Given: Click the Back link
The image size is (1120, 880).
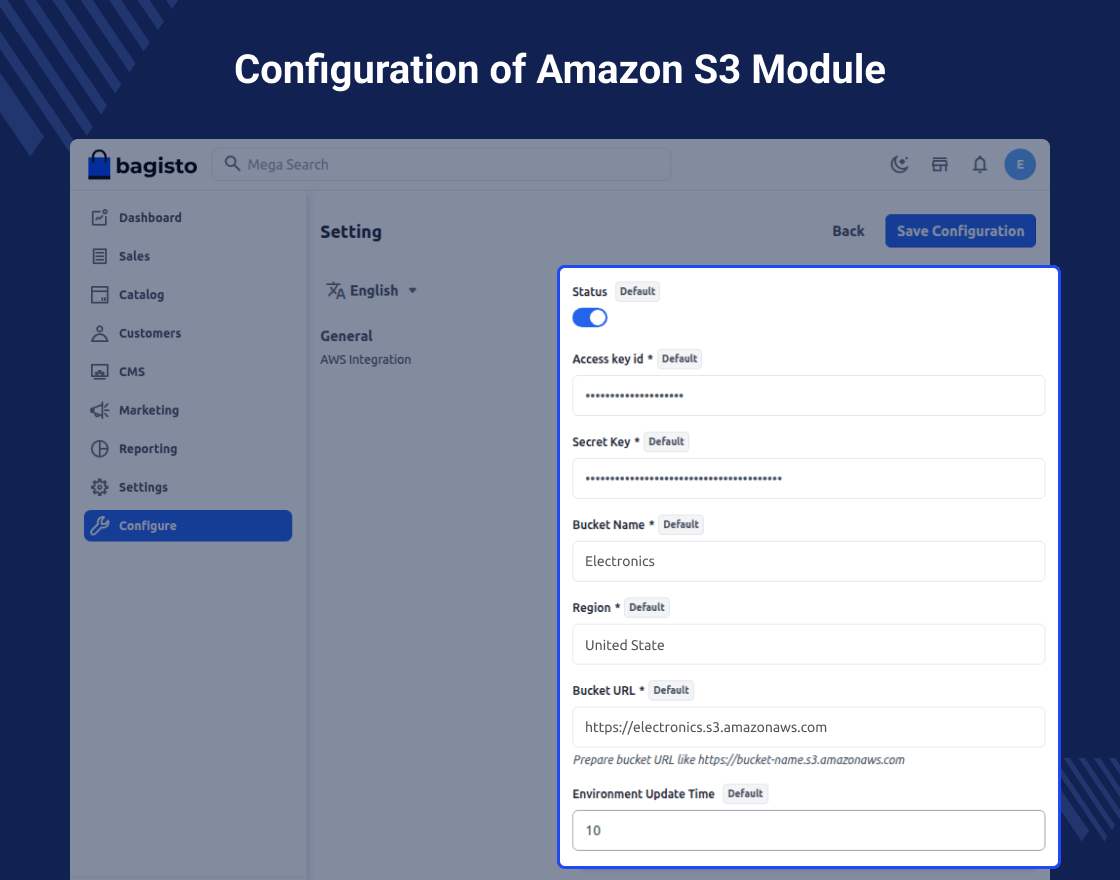Looking at the screenshot, I should click(848, 231).
